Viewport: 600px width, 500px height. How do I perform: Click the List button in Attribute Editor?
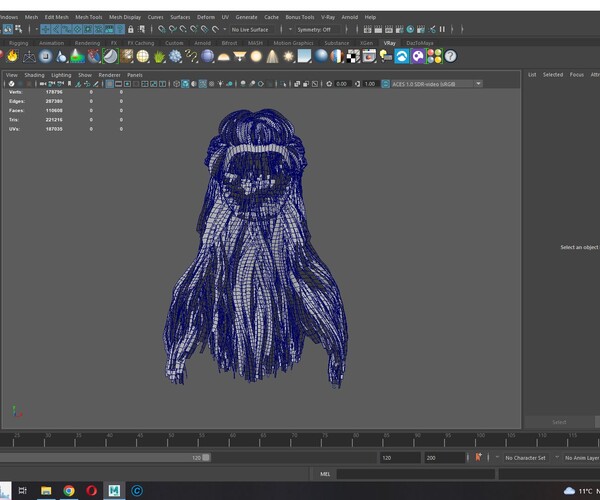[x=532, y=75]
